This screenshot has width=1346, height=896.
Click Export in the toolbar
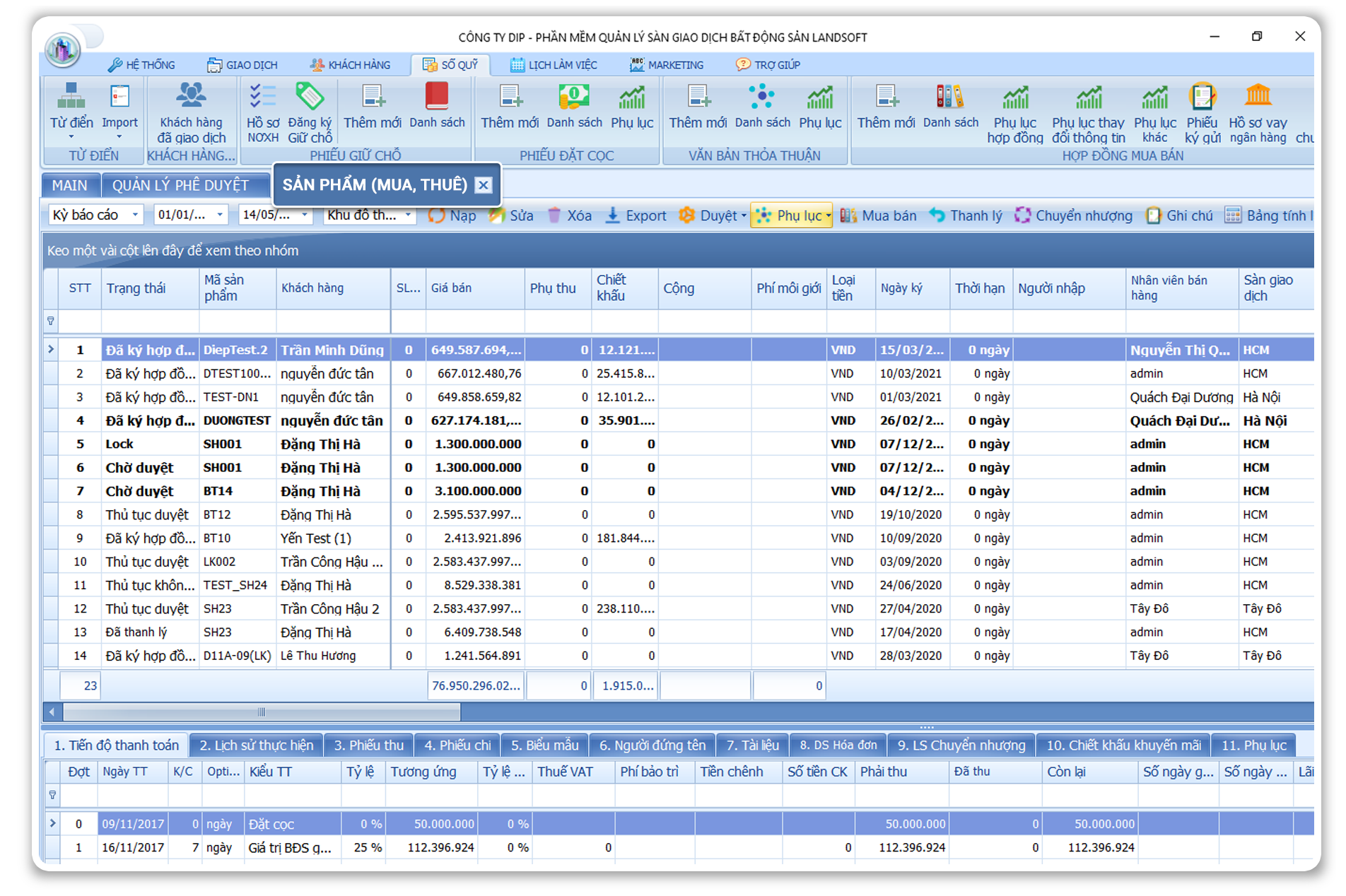pos(636,216)
